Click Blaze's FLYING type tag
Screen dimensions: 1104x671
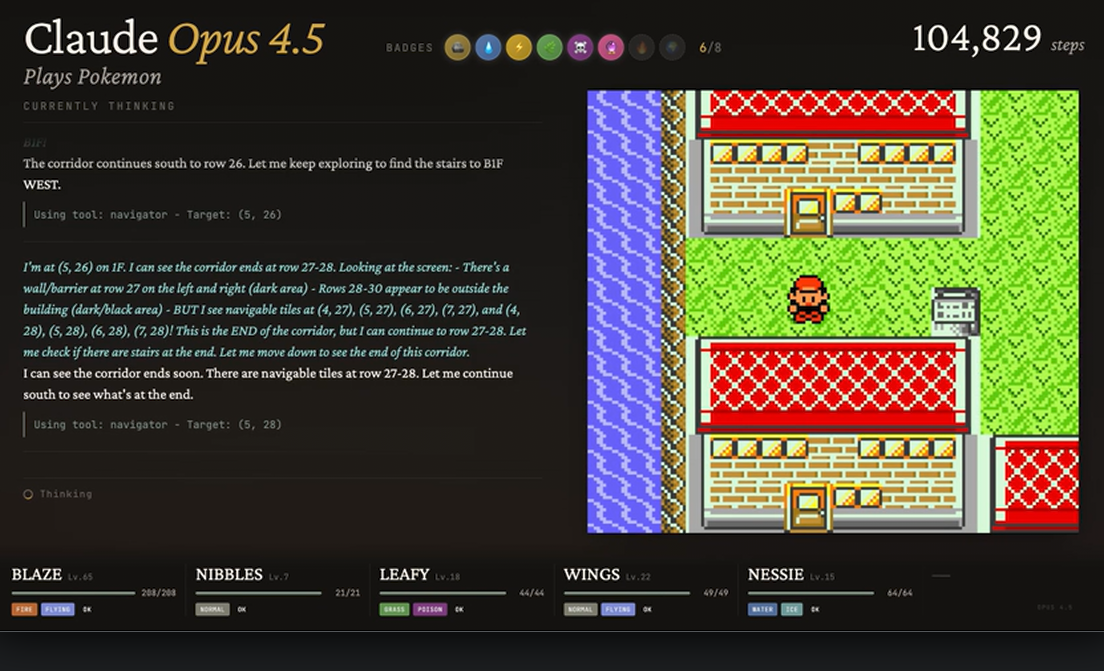tap(58, 609)
